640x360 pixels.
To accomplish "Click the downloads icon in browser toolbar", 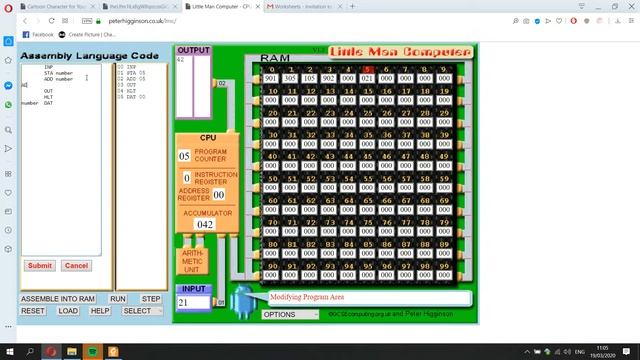I will [618, 21].
